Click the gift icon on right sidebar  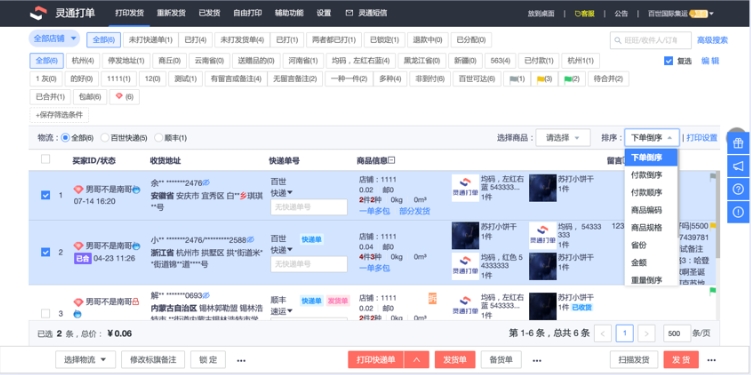coord(738,143)
